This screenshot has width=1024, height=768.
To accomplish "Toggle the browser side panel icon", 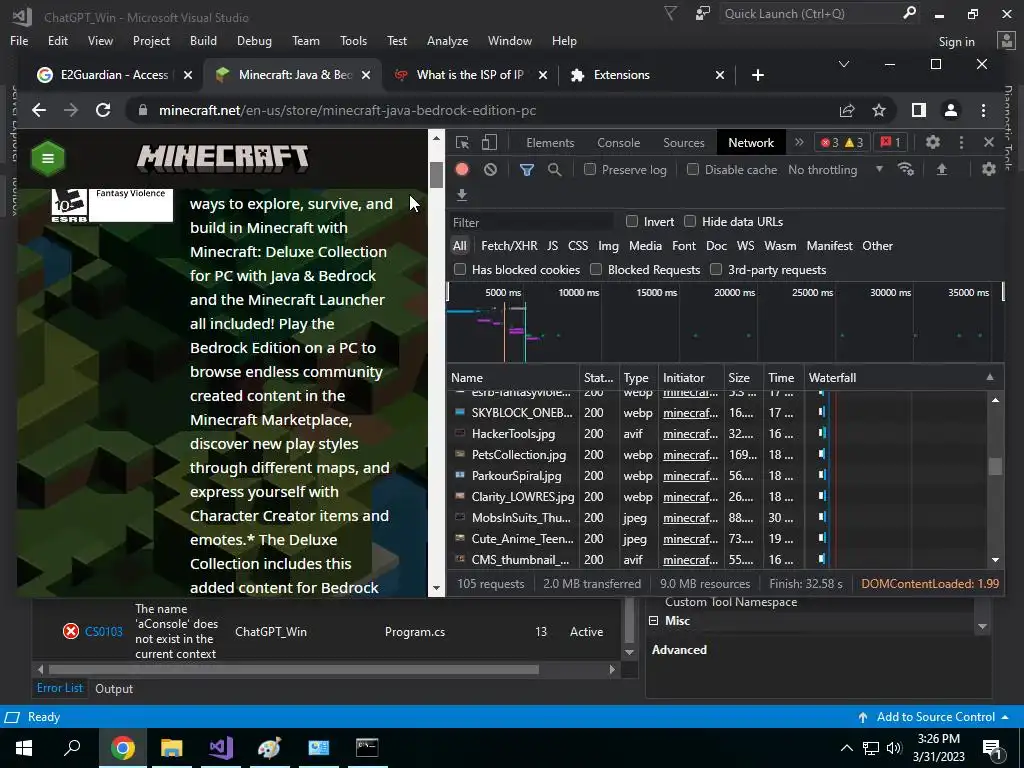I will pyautogui.click(x=919, y=110).
